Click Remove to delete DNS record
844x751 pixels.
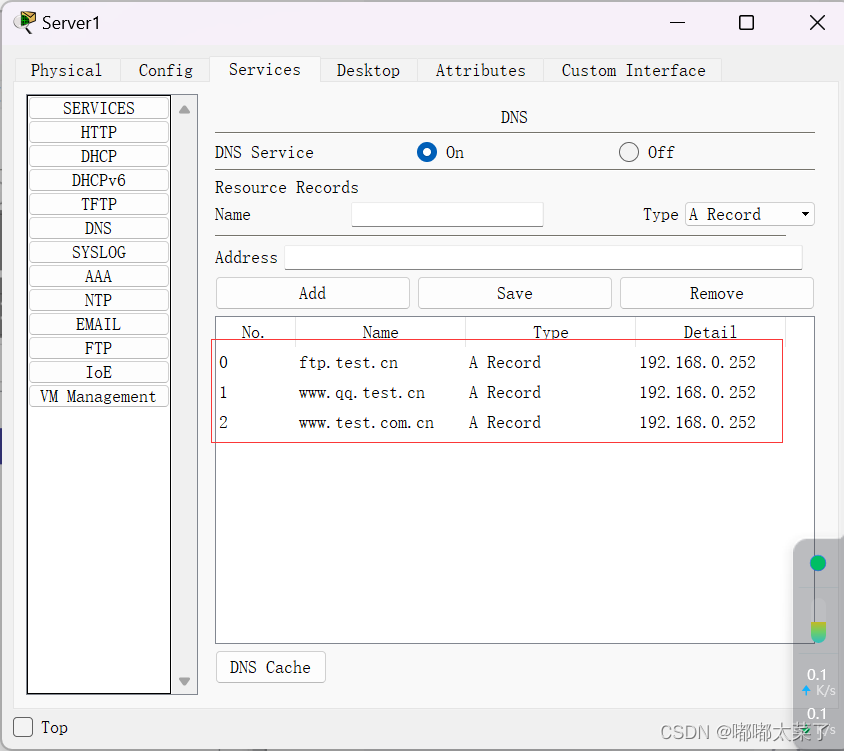coord(716,293)
